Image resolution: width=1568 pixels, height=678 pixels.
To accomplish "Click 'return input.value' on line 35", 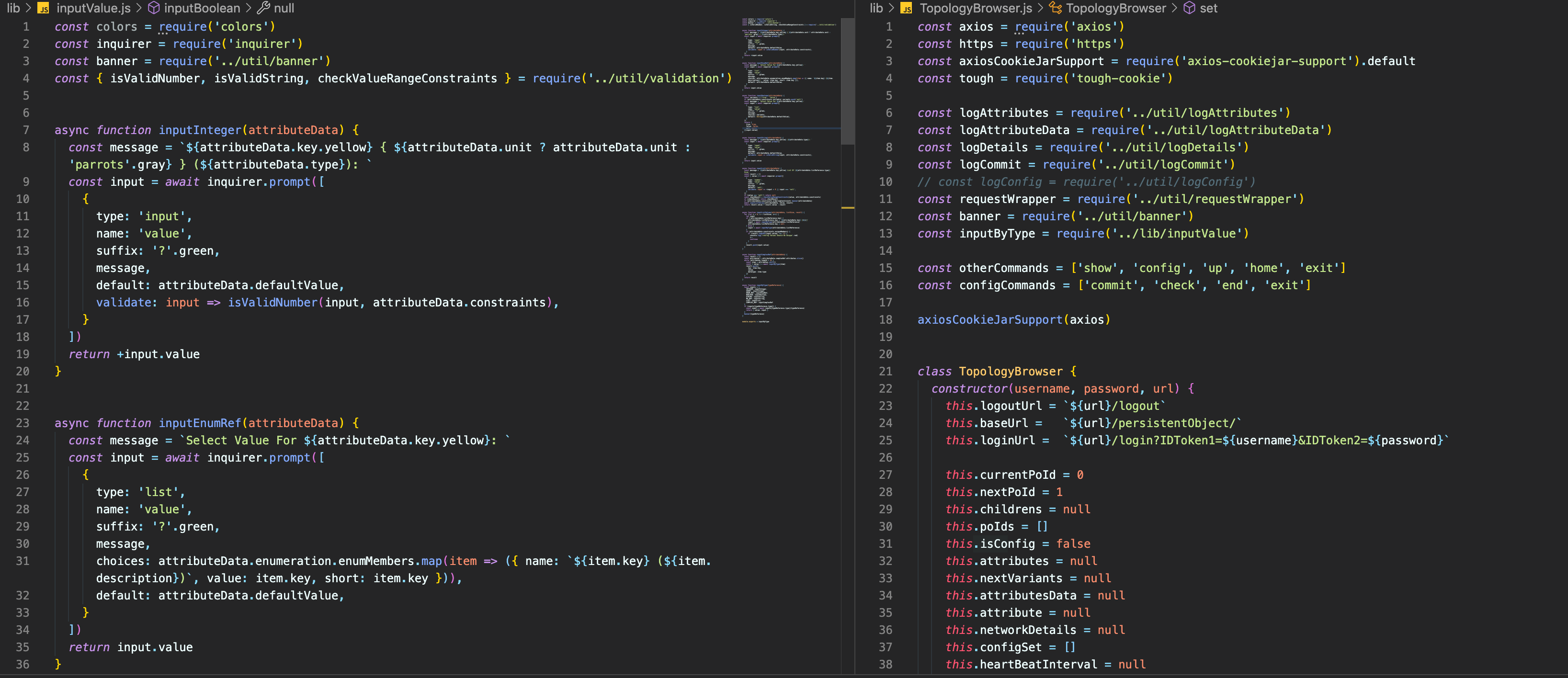I will coord(131,647).
